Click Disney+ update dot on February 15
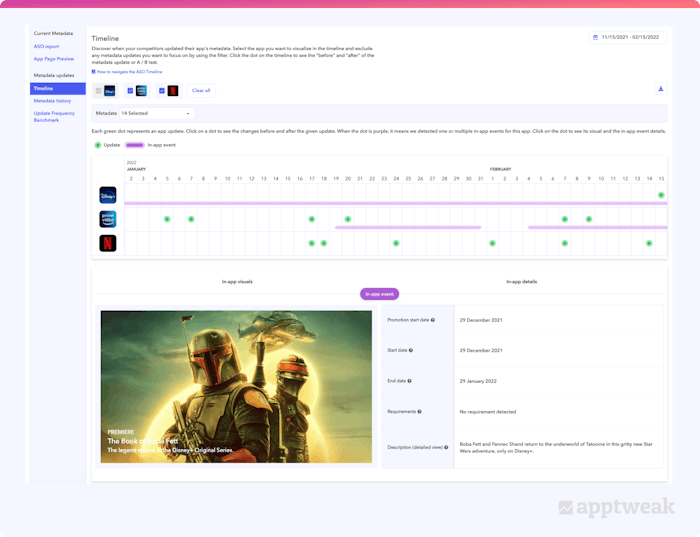 tap(661, 195)
